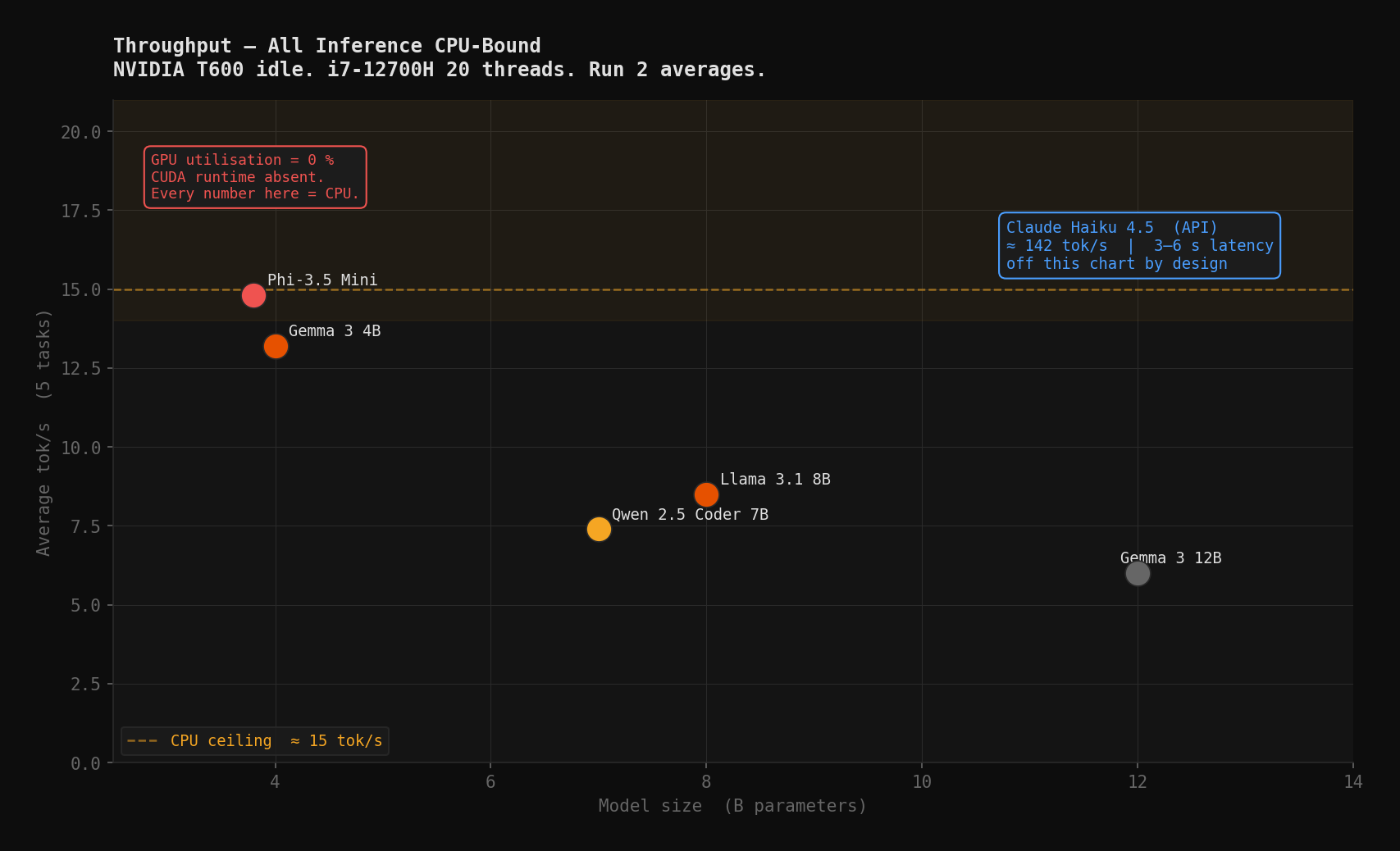Click the 'Phi-3.5 Mini' label

(x=322, y=280)
